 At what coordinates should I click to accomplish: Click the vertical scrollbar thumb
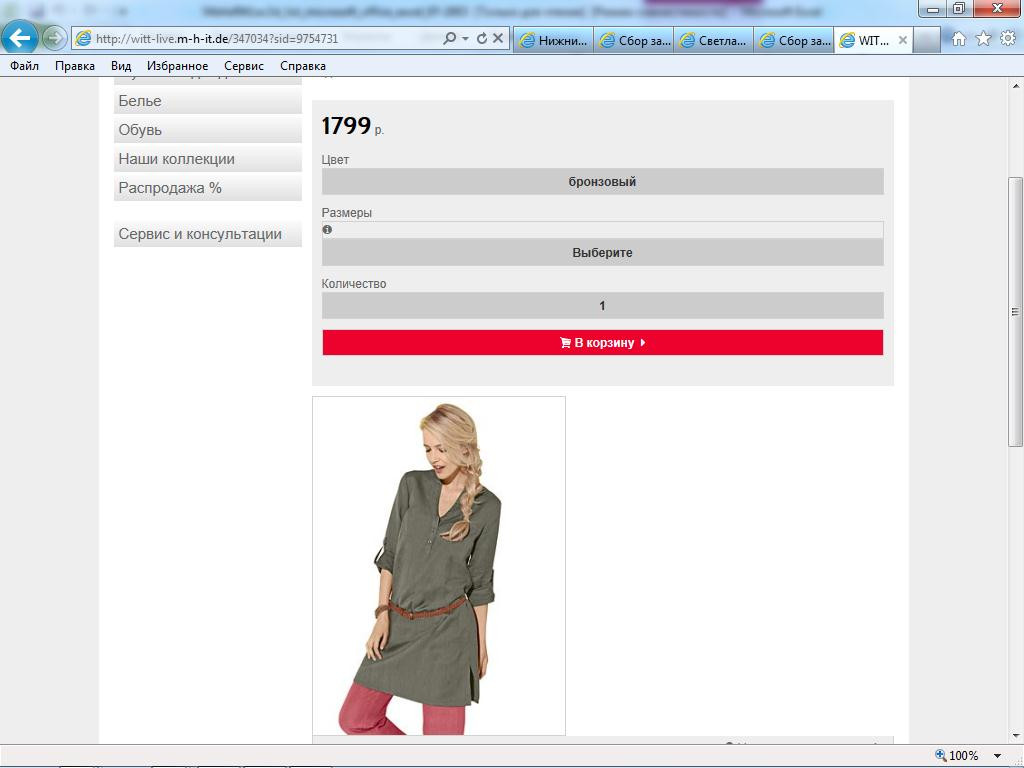tap(1015, 312)
